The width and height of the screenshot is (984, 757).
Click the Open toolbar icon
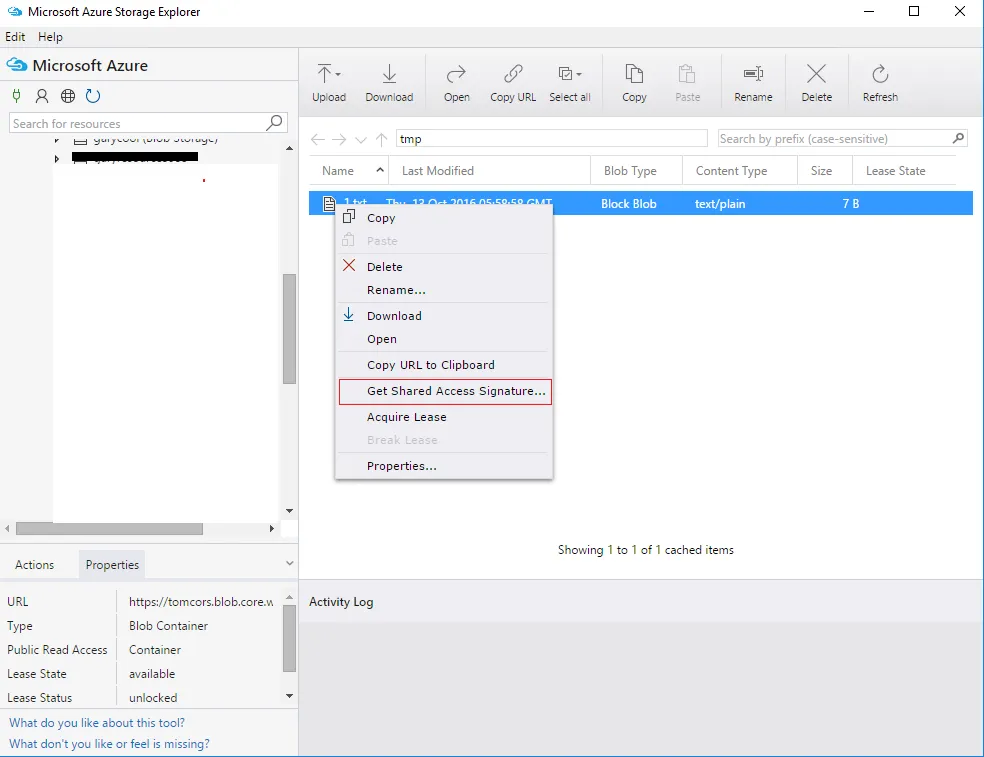tap(456, 74)
